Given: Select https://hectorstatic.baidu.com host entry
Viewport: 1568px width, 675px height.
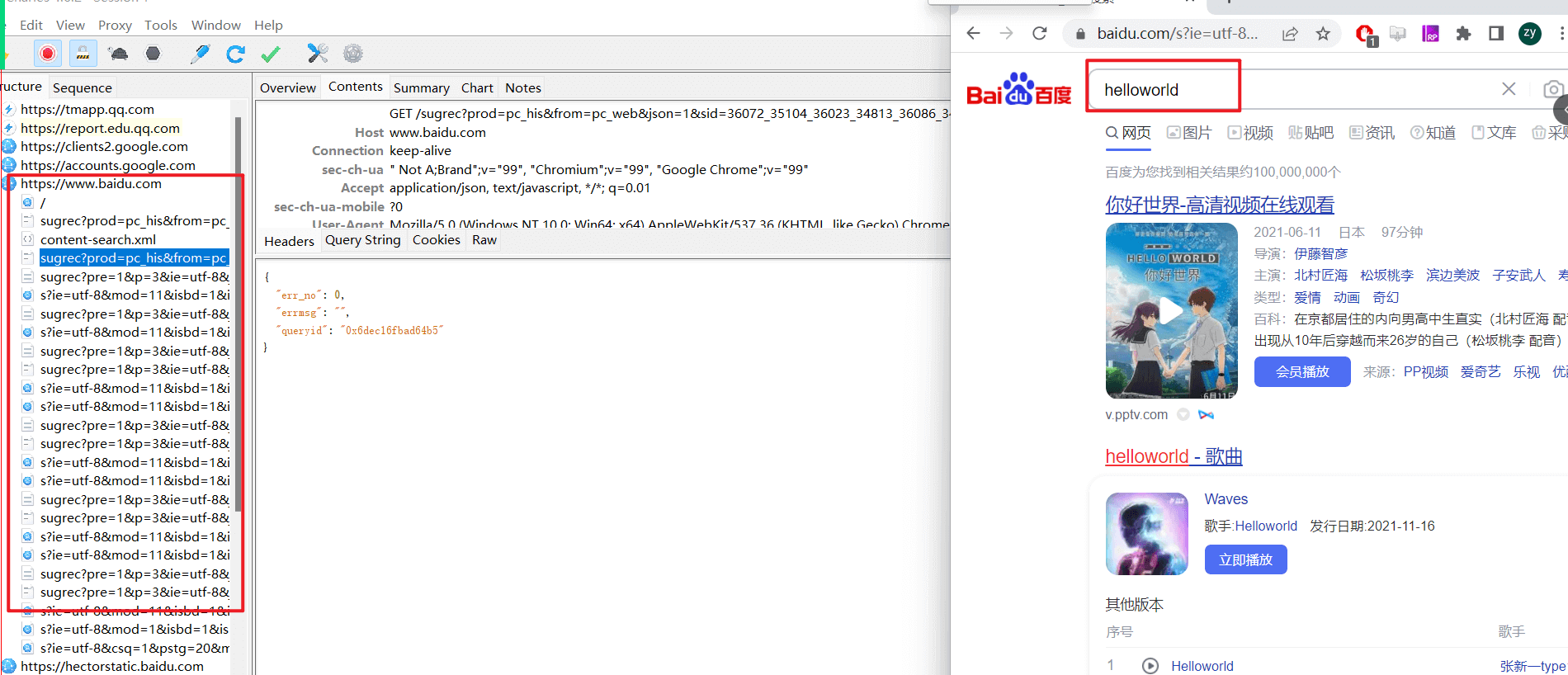Looking at the screenshot, I should point(112,666).
